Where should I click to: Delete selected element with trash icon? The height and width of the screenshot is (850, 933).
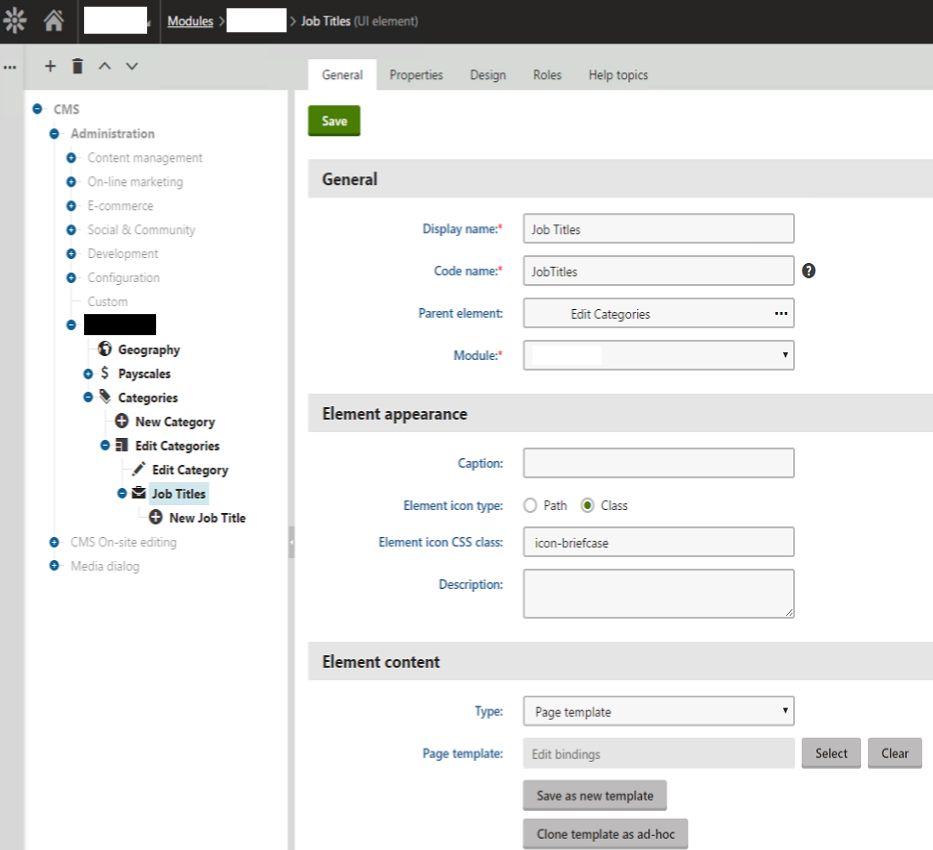click(x=77, y=66)
